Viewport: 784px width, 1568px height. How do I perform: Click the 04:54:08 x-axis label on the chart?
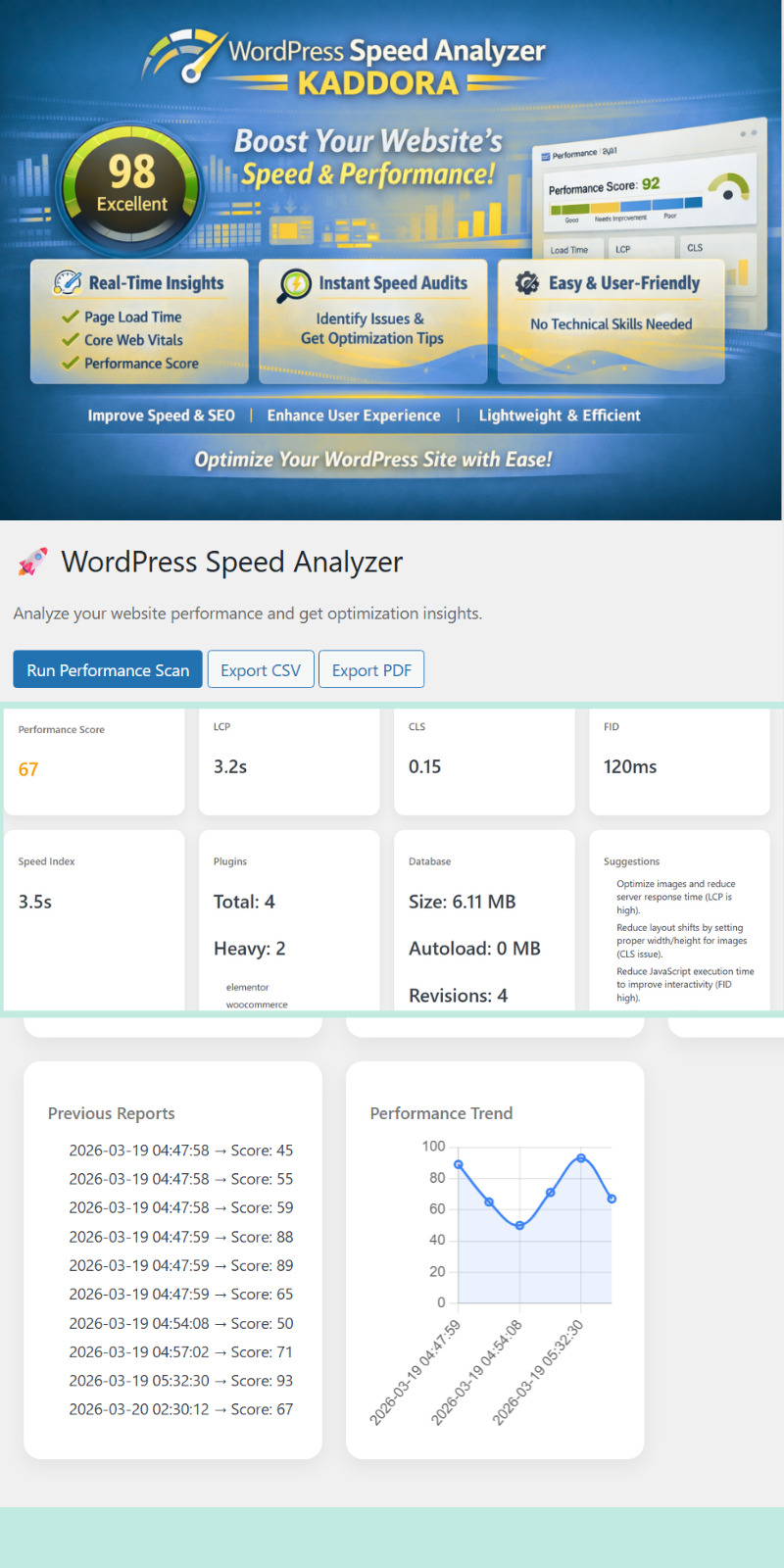477,1372
